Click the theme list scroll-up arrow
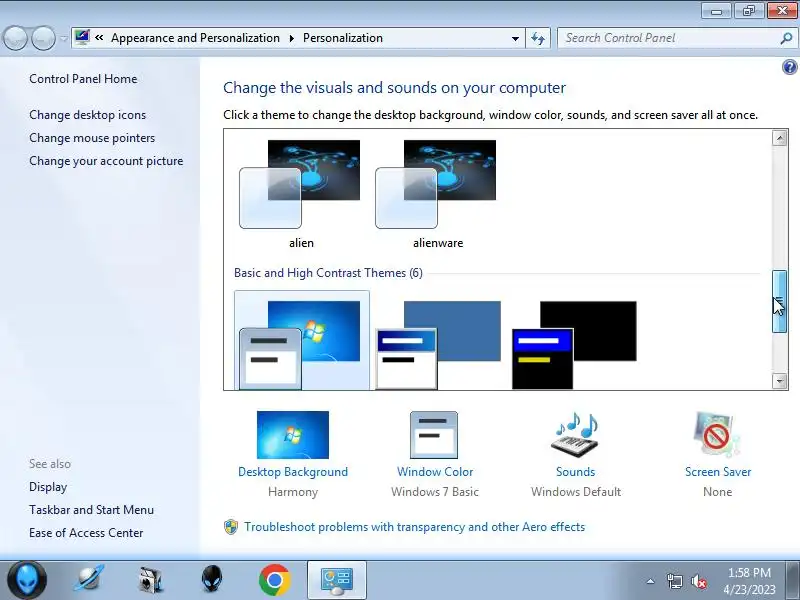The width and height of the screenshot is (800, 600). [x=780, y=138]
